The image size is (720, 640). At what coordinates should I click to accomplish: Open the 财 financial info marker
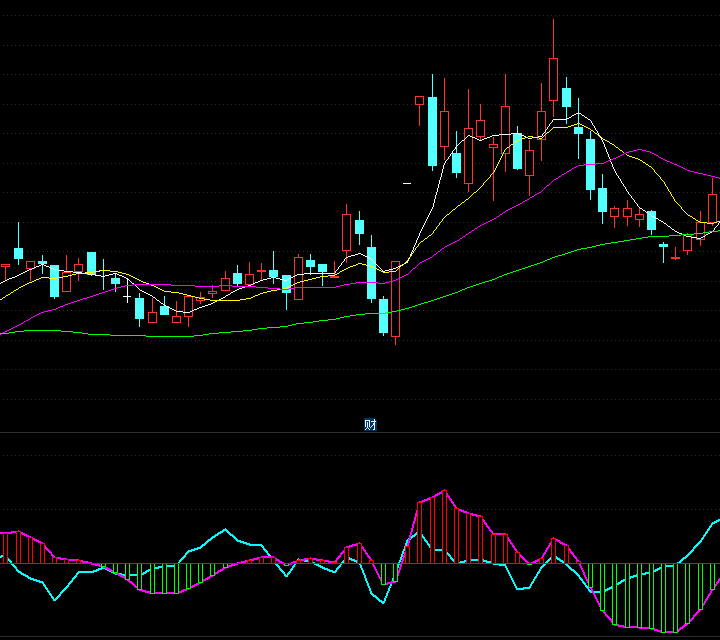click(x=370, y=425)
